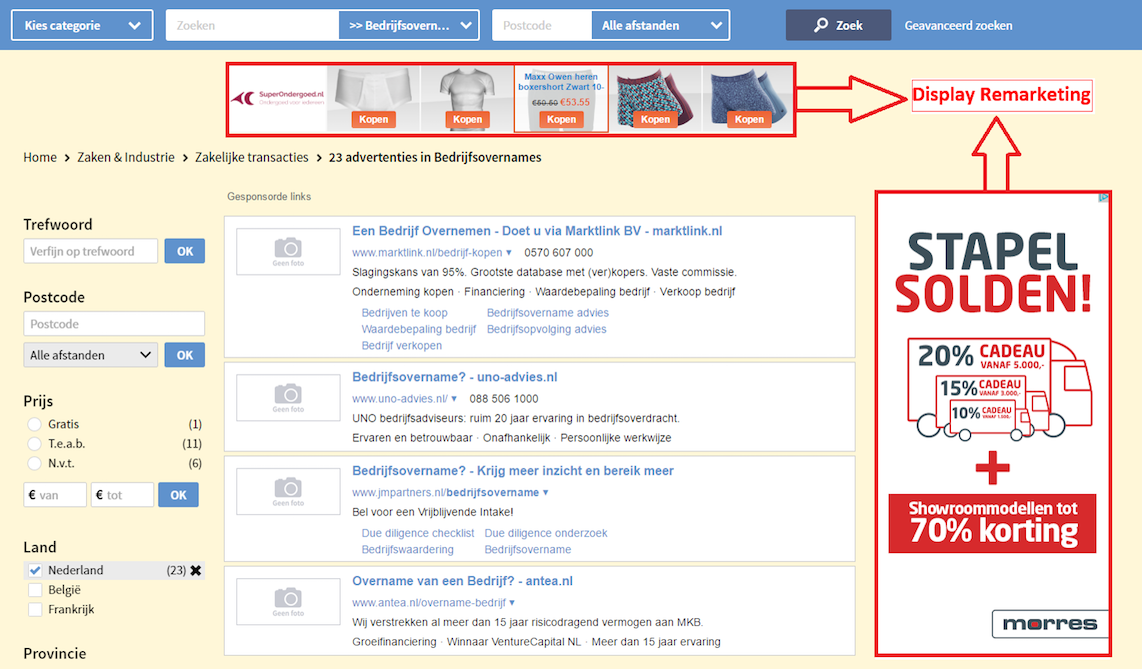The image size is (1142, 669).
Task: Open the Overname van een Bedrijf antea.nl ad
Action: click(462, 581)
